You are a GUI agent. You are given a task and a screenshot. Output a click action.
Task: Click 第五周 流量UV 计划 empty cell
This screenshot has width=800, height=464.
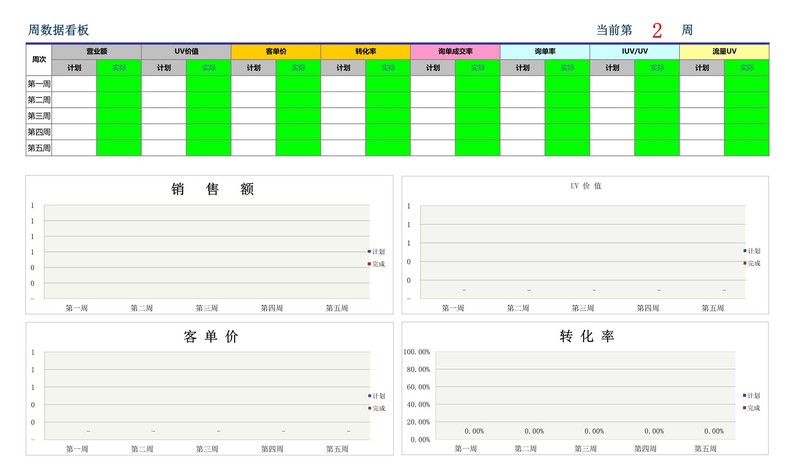[x=702, y=148]
